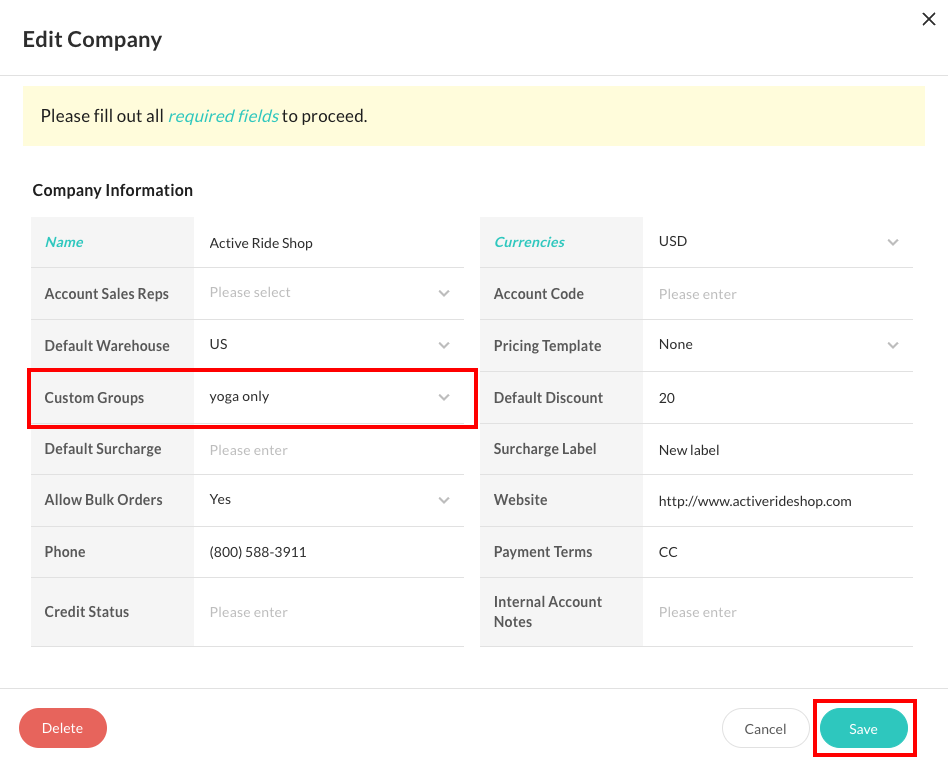Click the Pricing Template label
The image size is (948, 767).
[x=547, y=345]
